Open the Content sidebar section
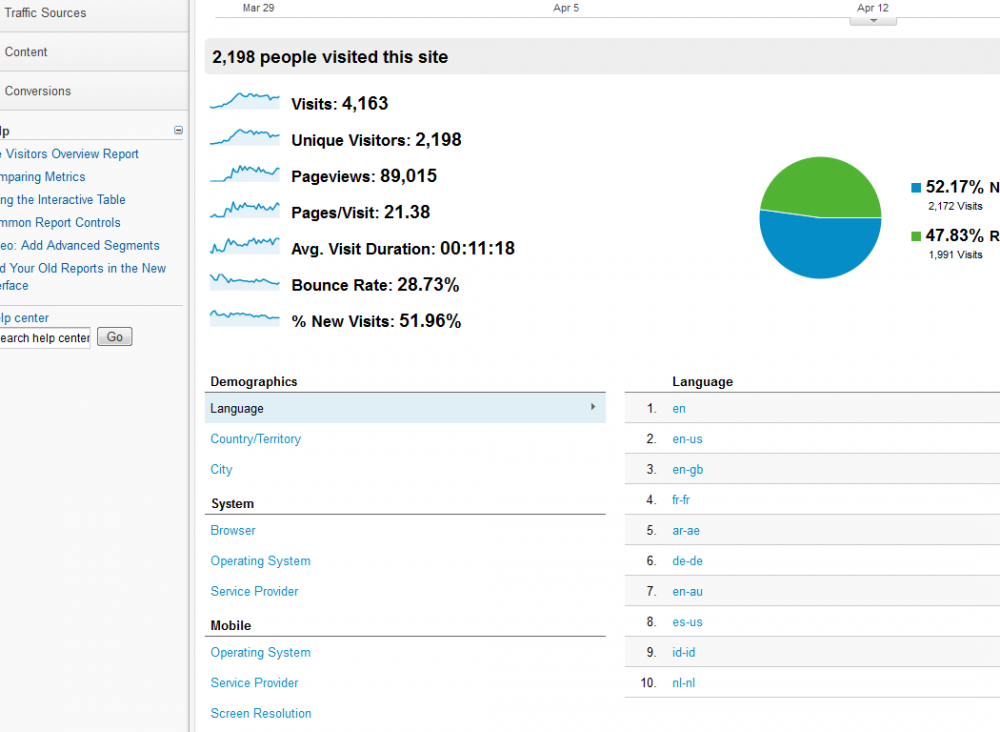 tap(26, 52)
